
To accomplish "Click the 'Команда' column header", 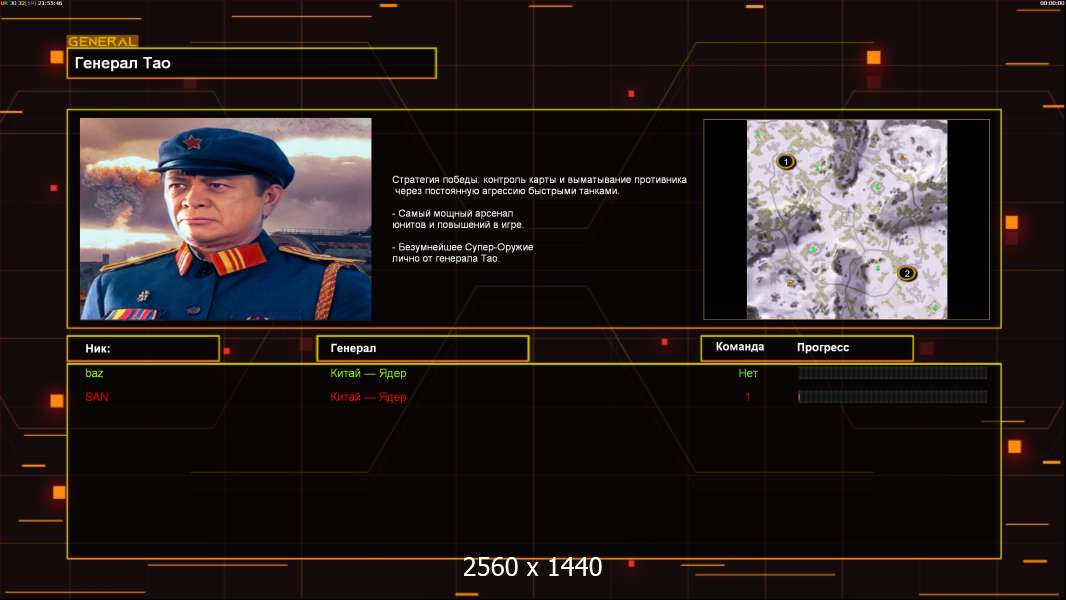I will (x=740, y=347).
